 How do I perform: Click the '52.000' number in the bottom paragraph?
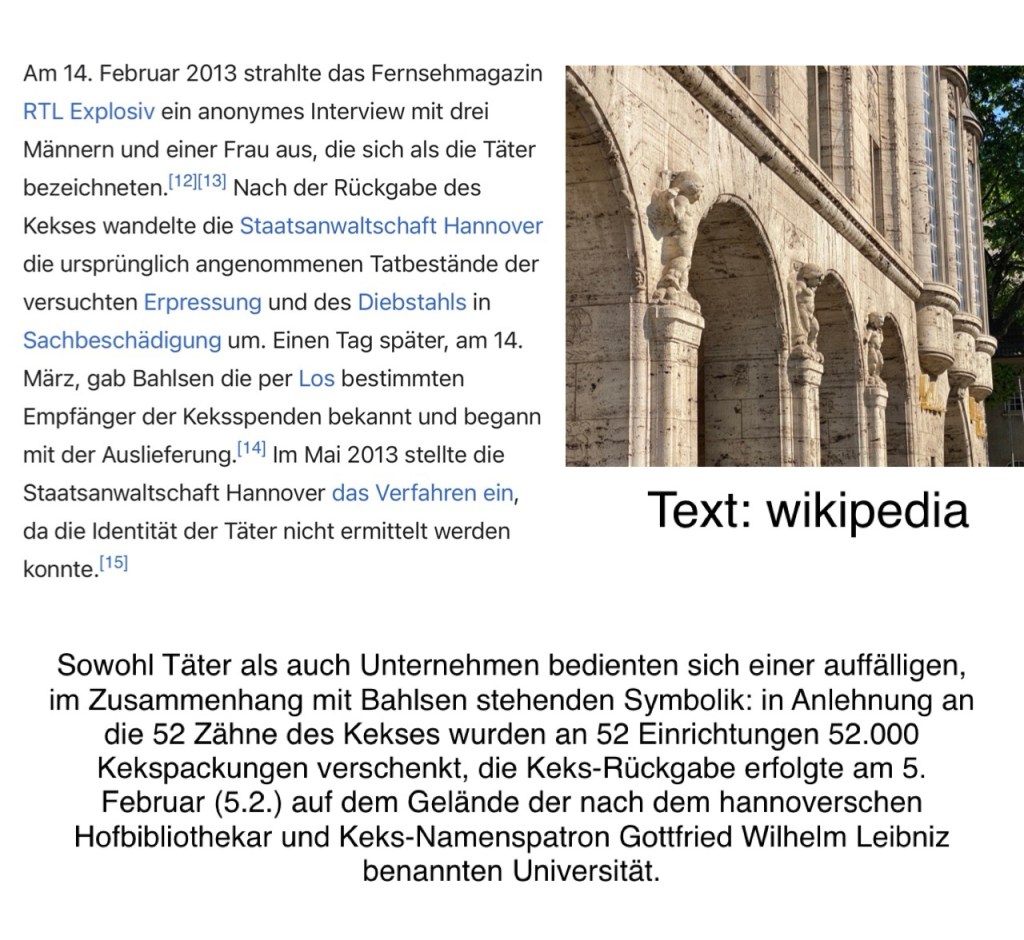(x=874, y=735)
